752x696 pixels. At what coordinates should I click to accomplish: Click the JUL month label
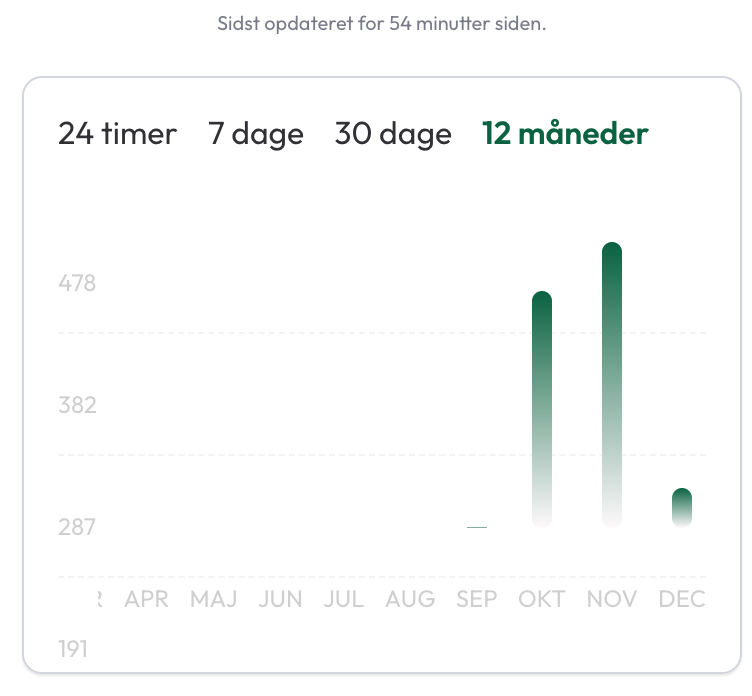tap(344, 600)
